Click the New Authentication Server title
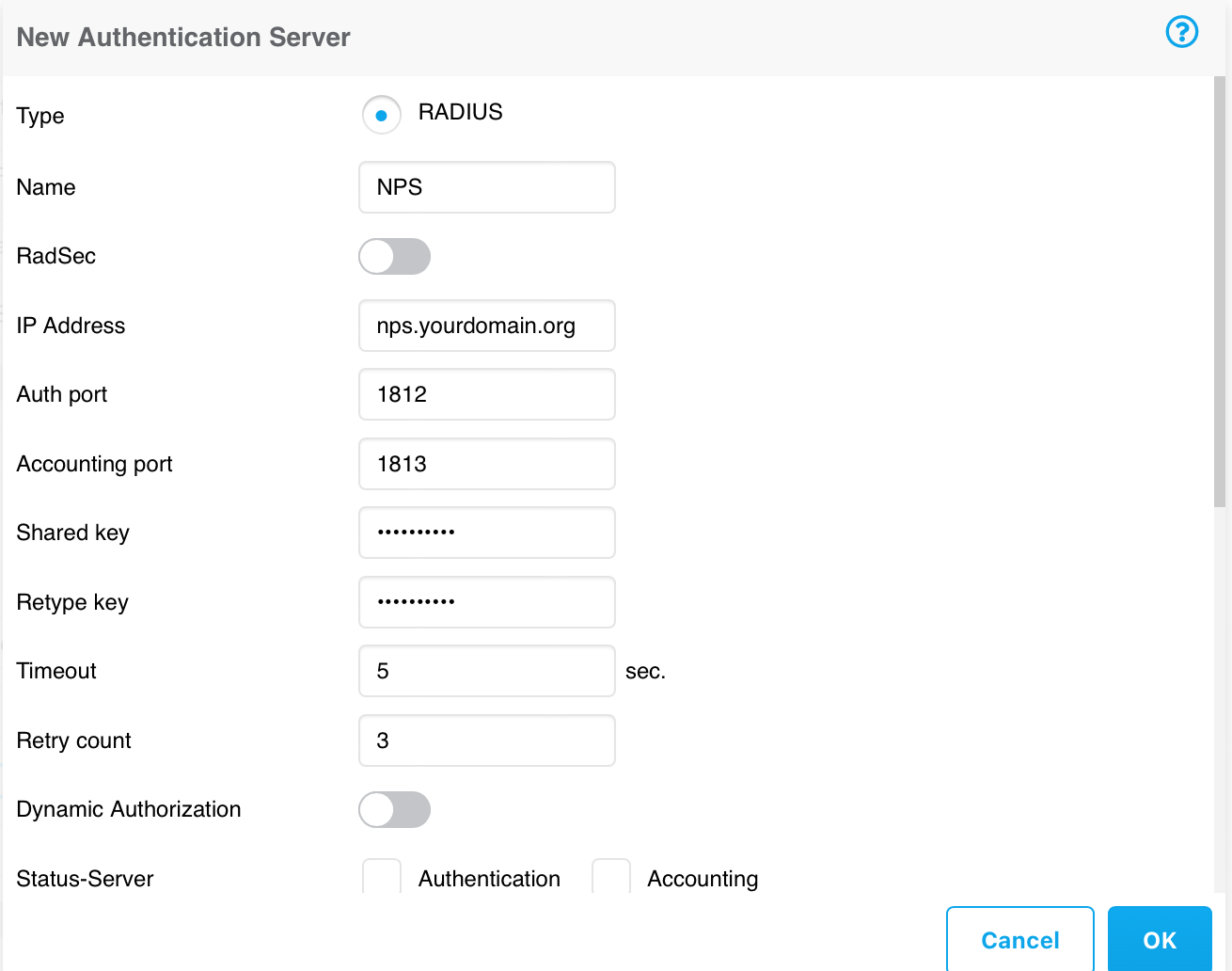This screenshot has height=971, width=1232. pos(182,37)
